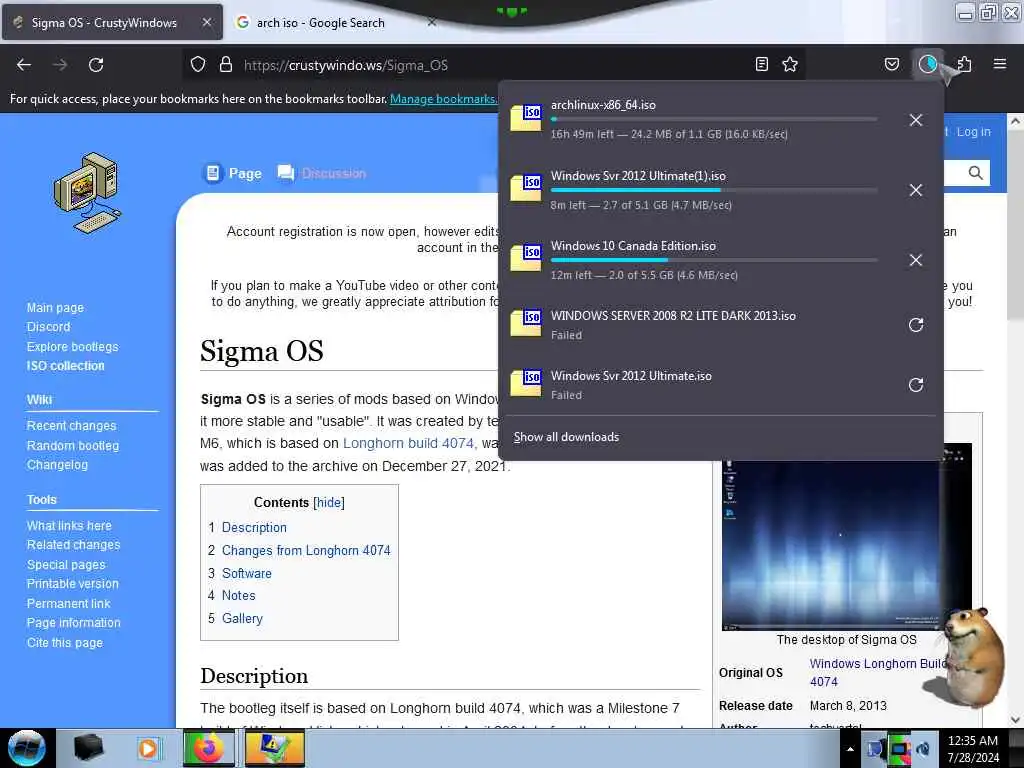The height and width of the screenshot is (768, 1024).
Task: Open Special pages link
Action: tap(66, 565)
